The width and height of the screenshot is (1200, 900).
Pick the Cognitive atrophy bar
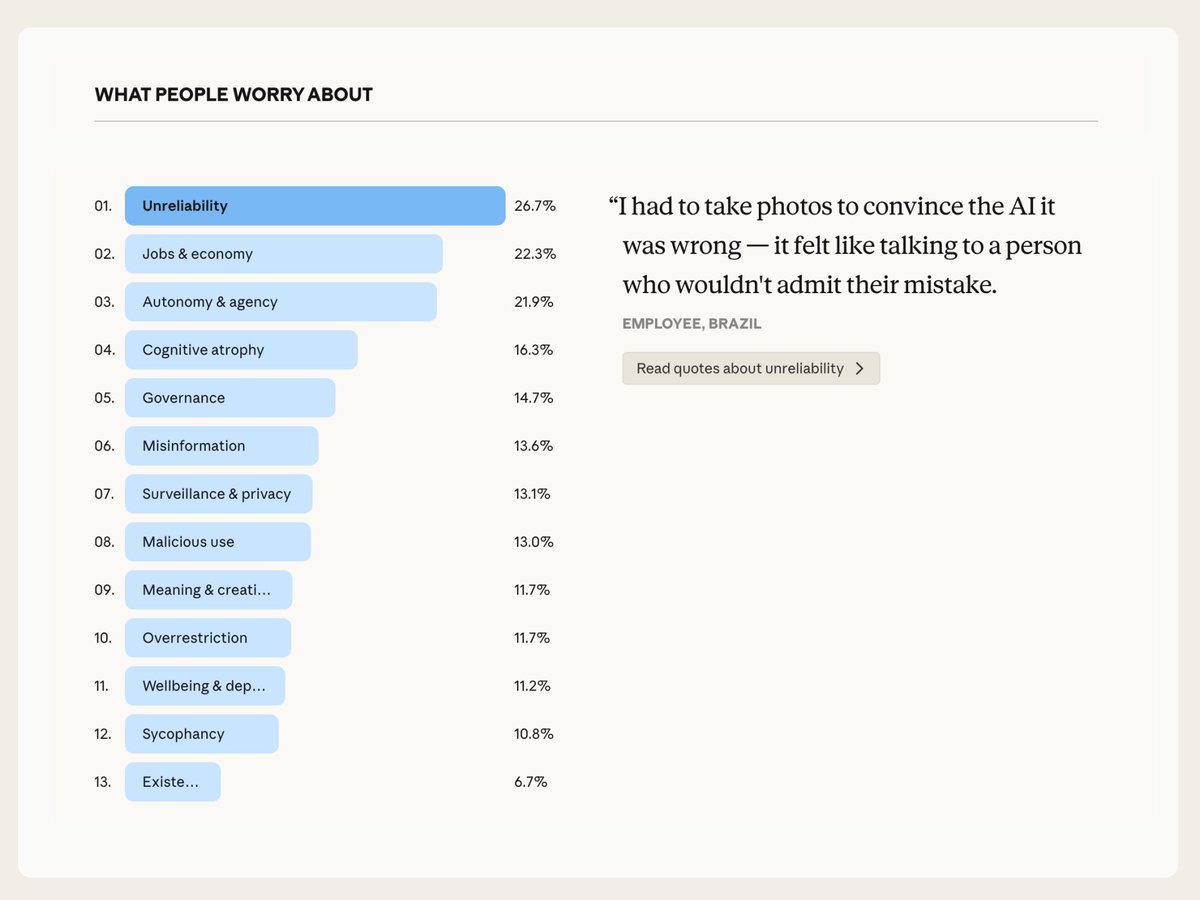241,350
